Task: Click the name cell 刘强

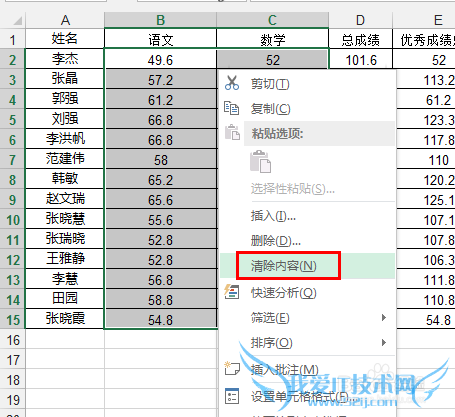Action: pyautogui.click(x=65, y=119)
